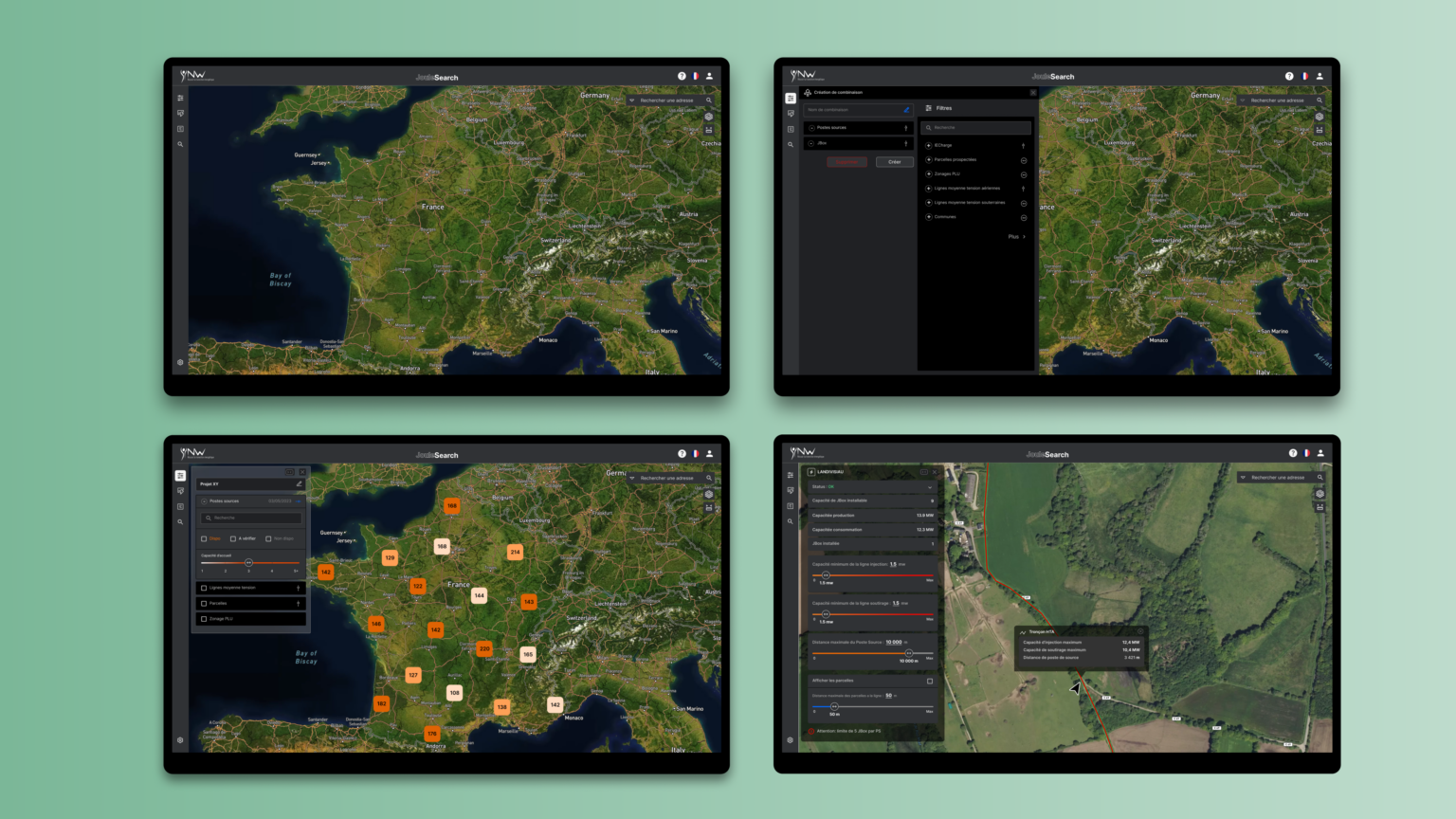Click search magnifier in bottom-right mockup sidebar

791,521
